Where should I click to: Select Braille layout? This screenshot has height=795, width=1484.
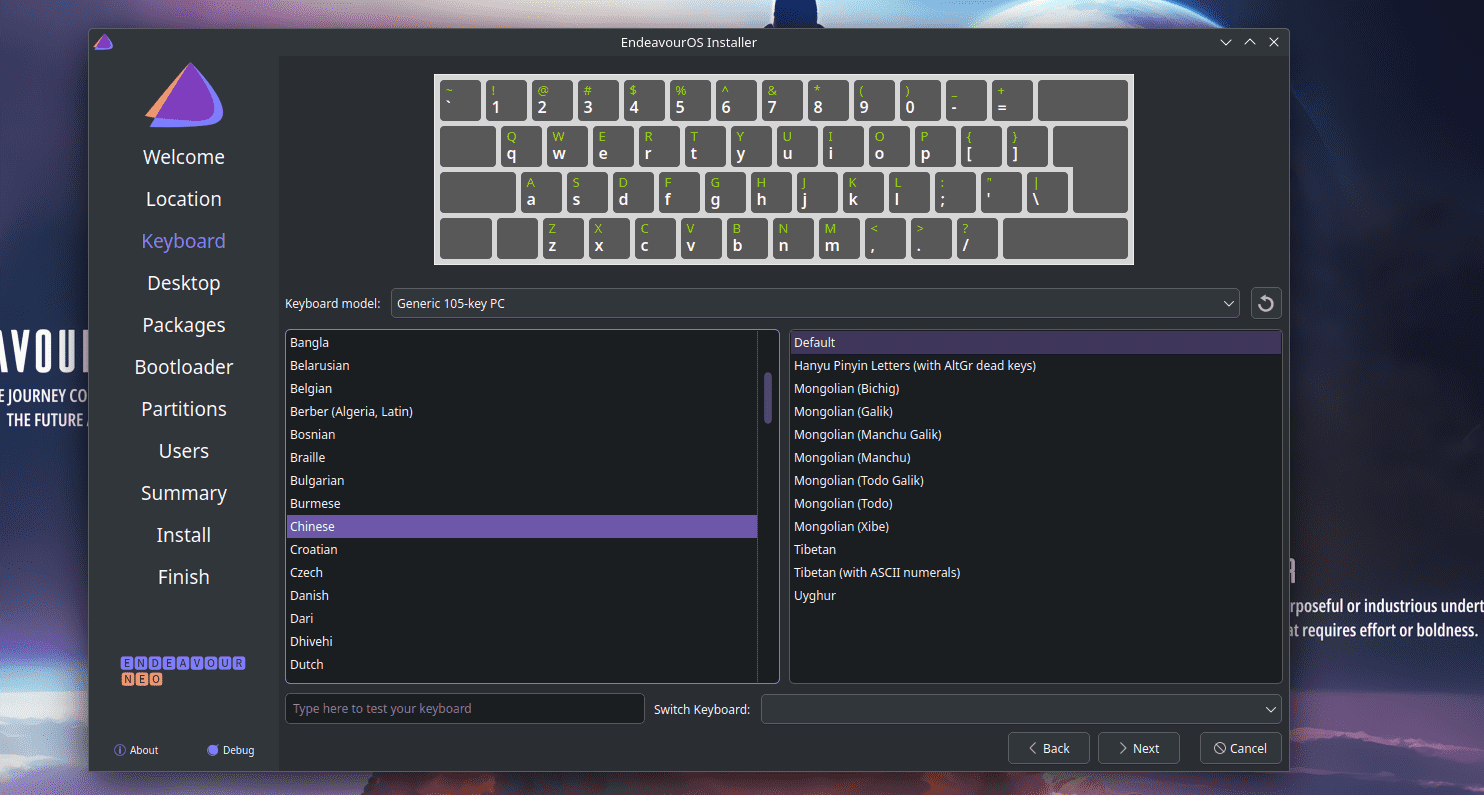522,458
